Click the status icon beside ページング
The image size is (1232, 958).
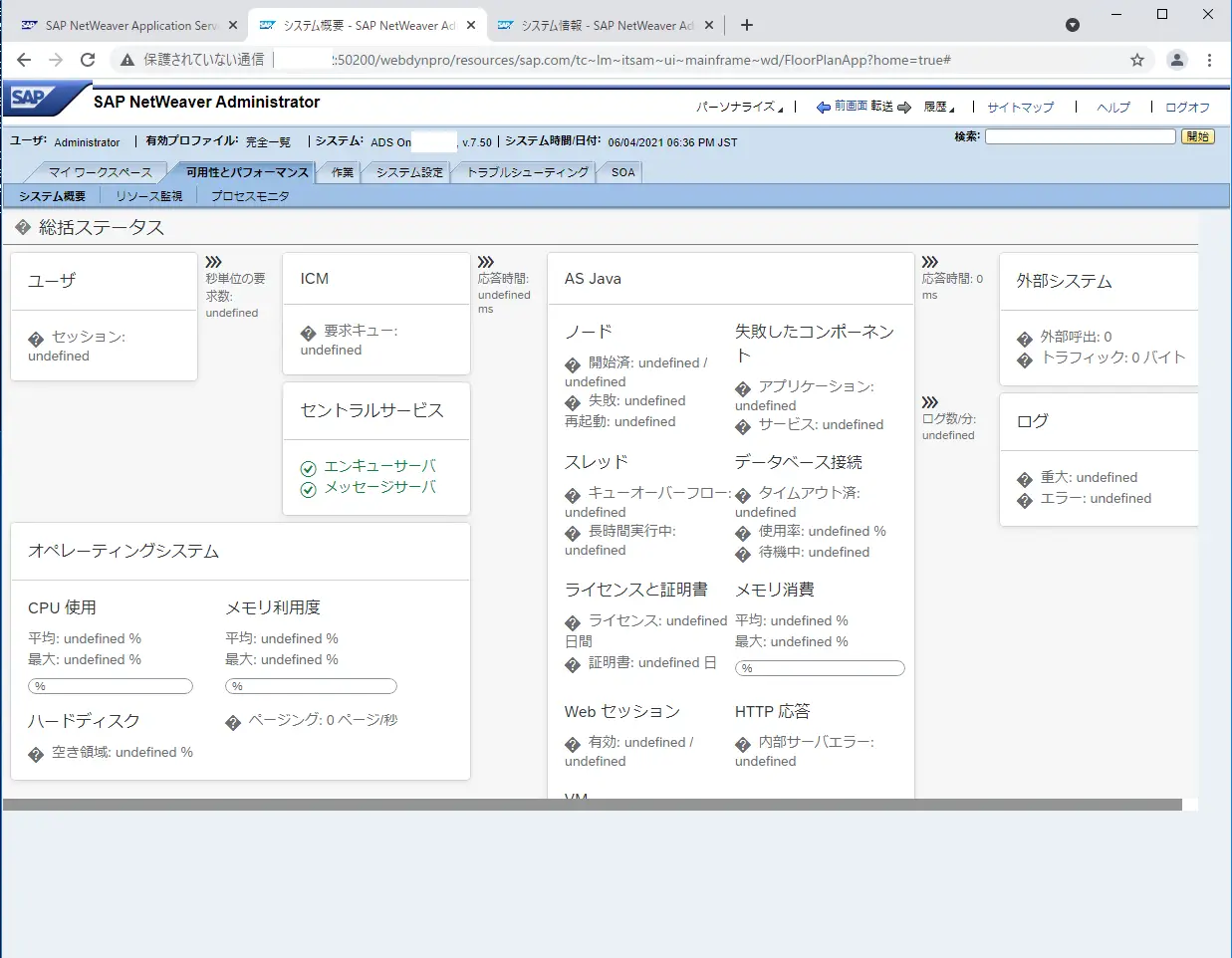point(233,723)
